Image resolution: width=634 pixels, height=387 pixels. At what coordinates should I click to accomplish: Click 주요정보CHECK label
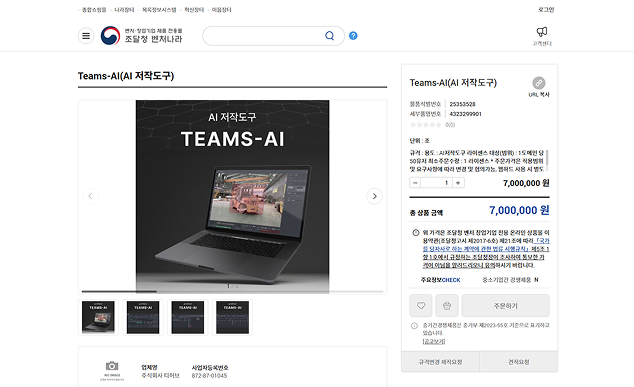click(440, 280)
